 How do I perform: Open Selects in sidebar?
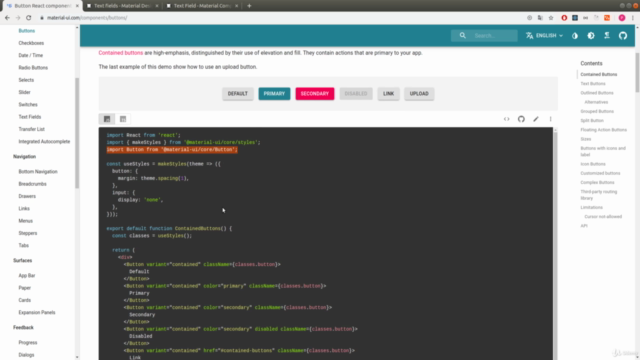(x=26, y=80)
